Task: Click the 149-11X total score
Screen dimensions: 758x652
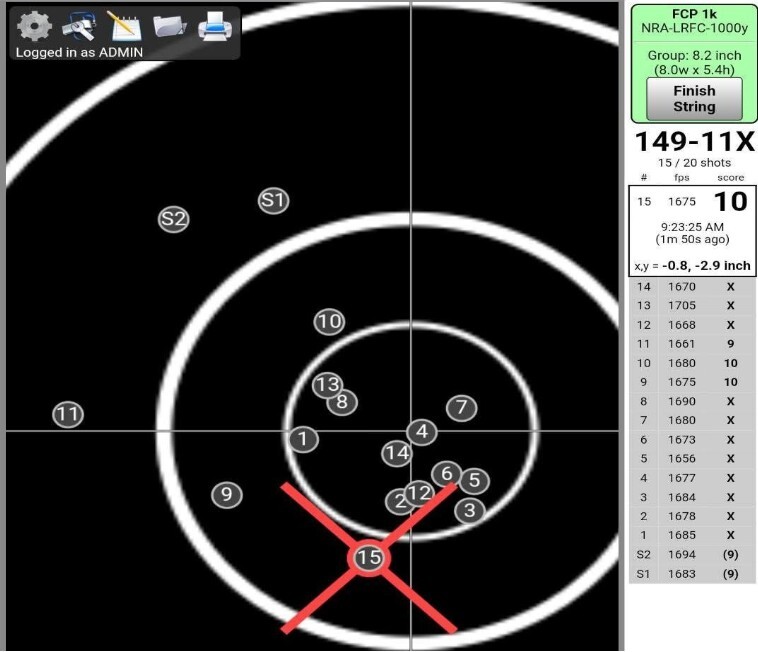Action: click(694, 143)
